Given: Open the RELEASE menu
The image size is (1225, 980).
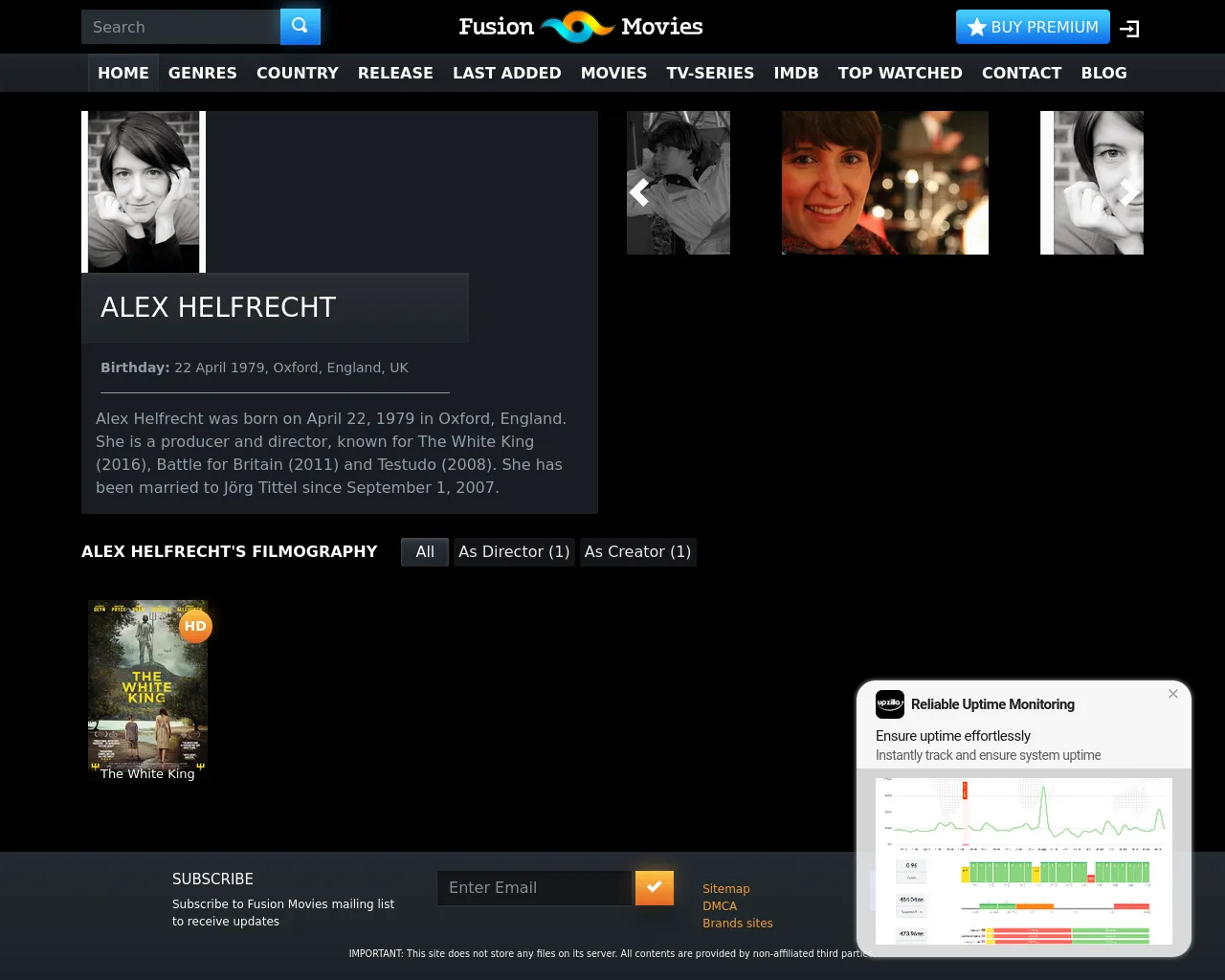Looking at the screenshot, I should (x=395, y=73).
